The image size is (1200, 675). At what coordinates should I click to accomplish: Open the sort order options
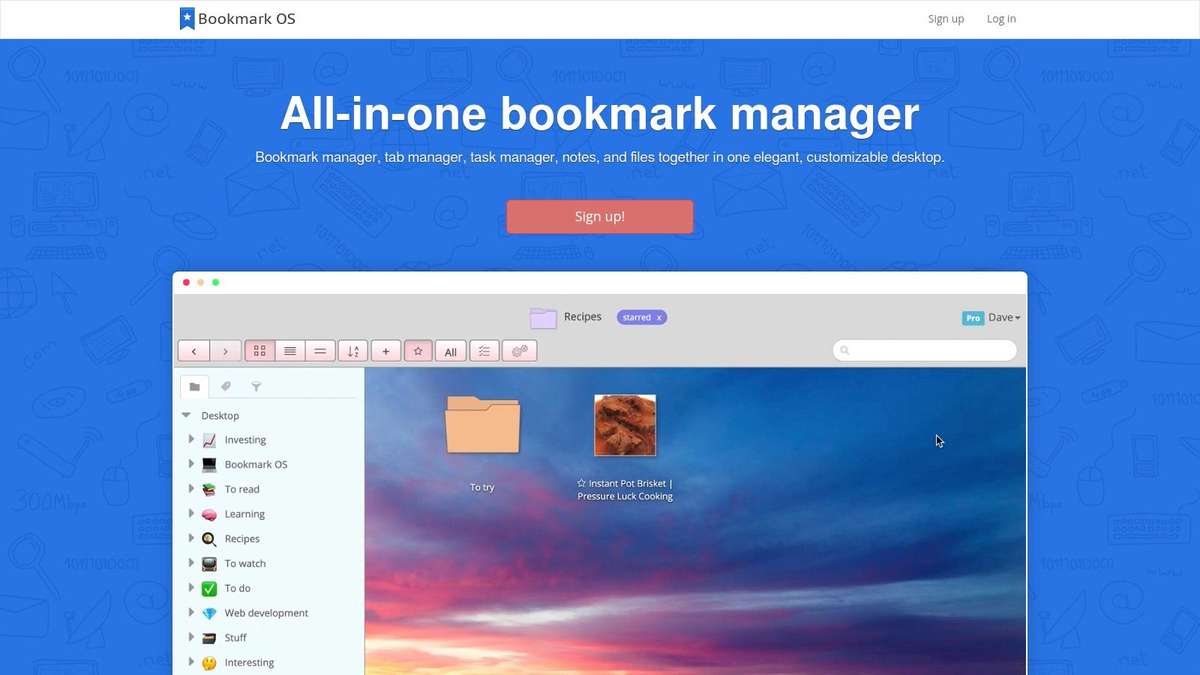click(351, 350)
